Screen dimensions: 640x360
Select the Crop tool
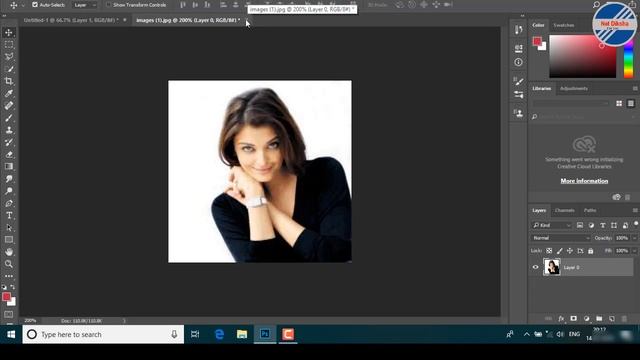9,81
